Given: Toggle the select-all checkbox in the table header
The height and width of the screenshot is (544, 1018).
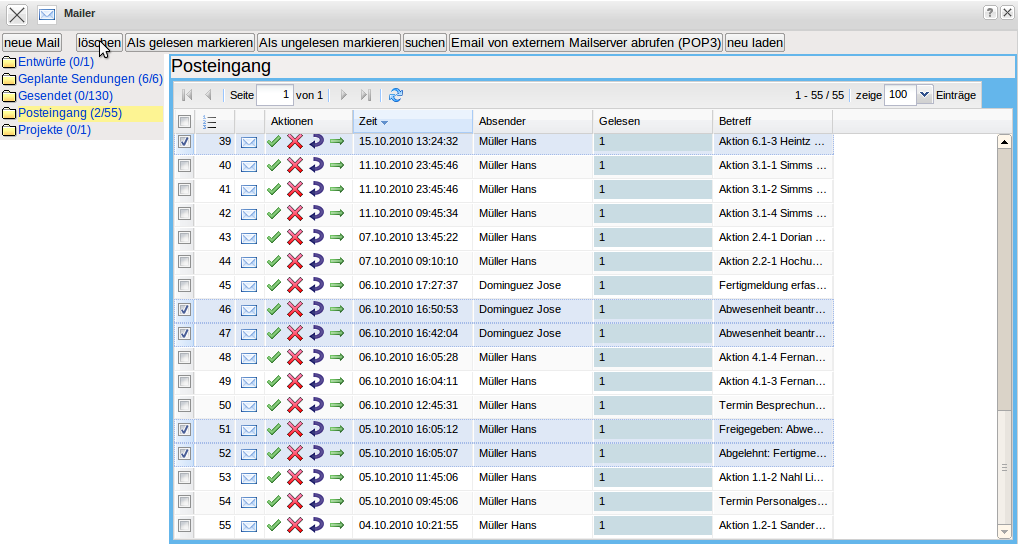Looking at the screenshot, I should [184, 121].
